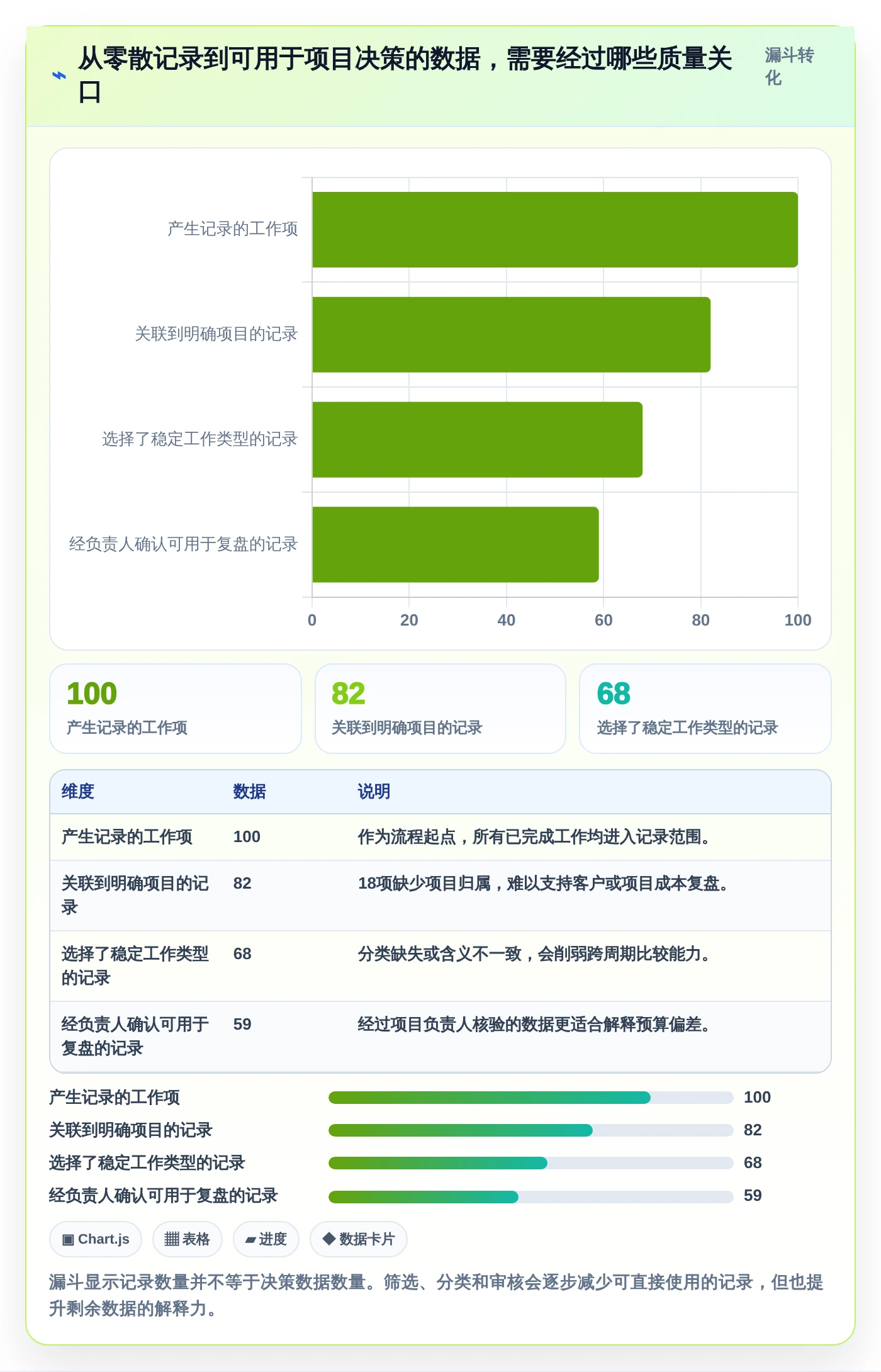881x1372 pixels.
Task: Click the 数据 column header
Action: coord(250,791)
